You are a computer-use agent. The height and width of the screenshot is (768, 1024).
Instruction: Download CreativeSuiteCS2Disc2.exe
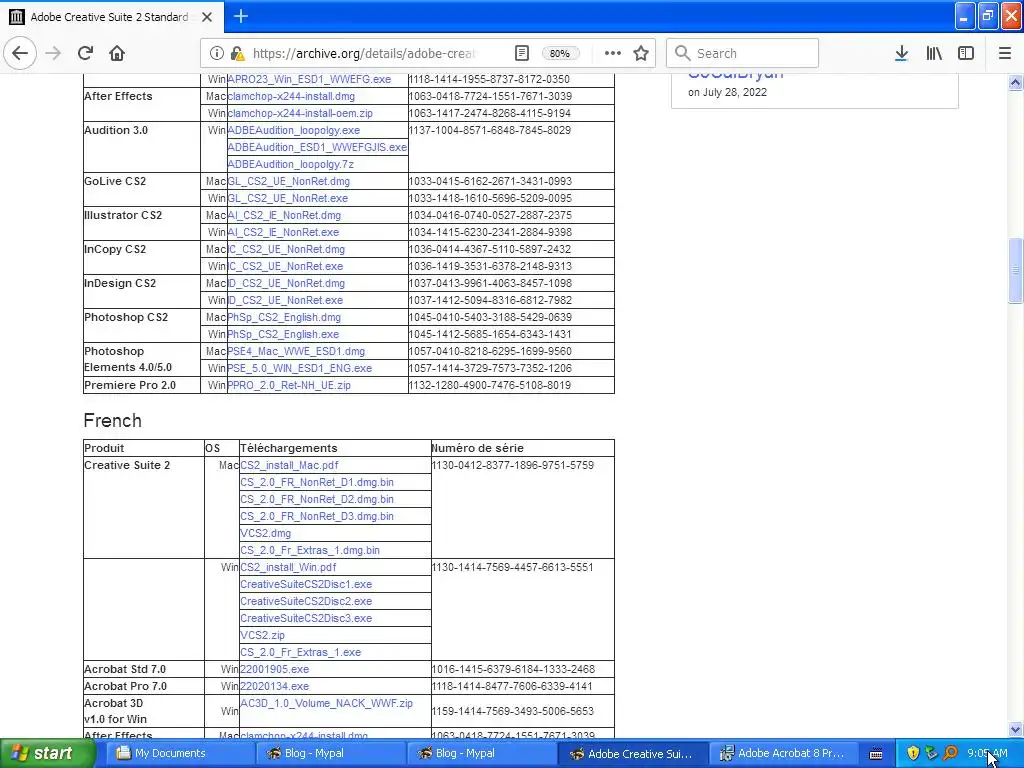[x=306, y=601]
